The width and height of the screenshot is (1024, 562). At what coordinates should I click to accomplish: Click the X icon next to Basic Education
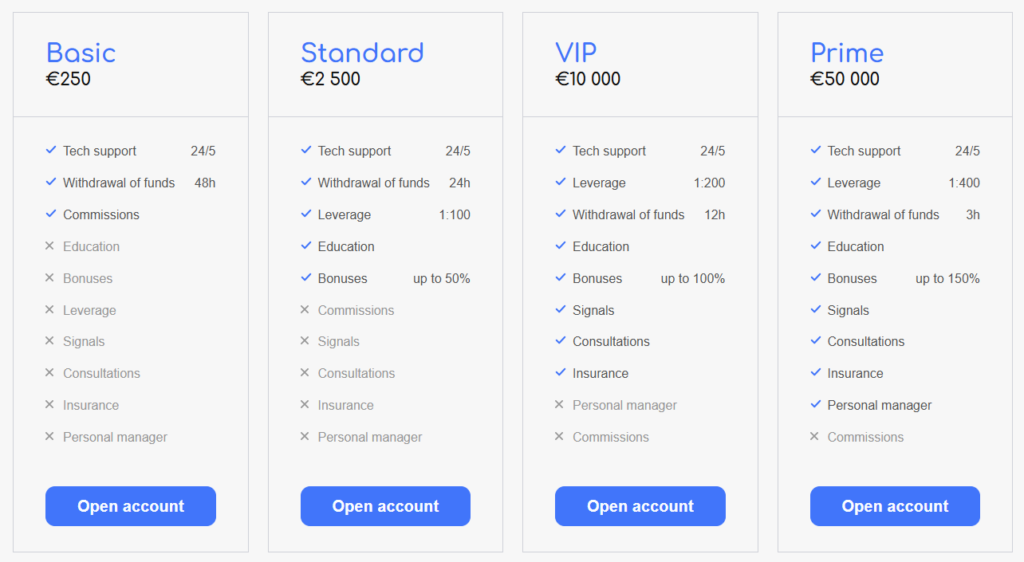click(50, 246)
